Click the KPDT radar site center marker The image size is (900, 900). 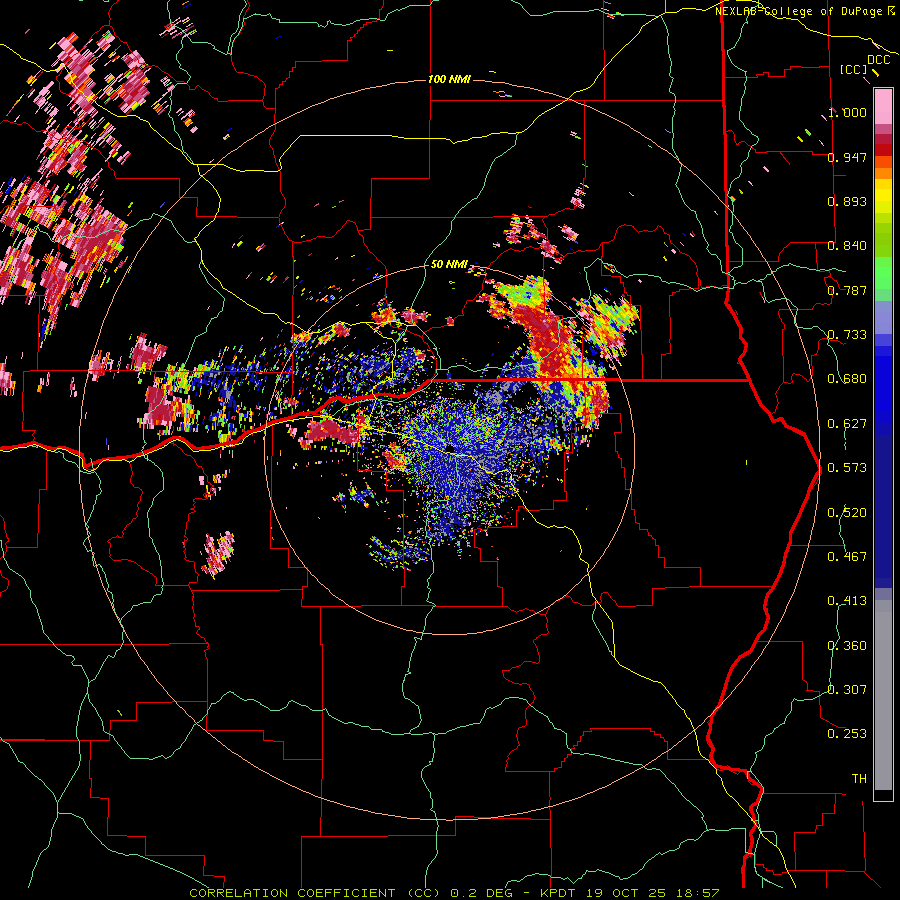point(450,449)
